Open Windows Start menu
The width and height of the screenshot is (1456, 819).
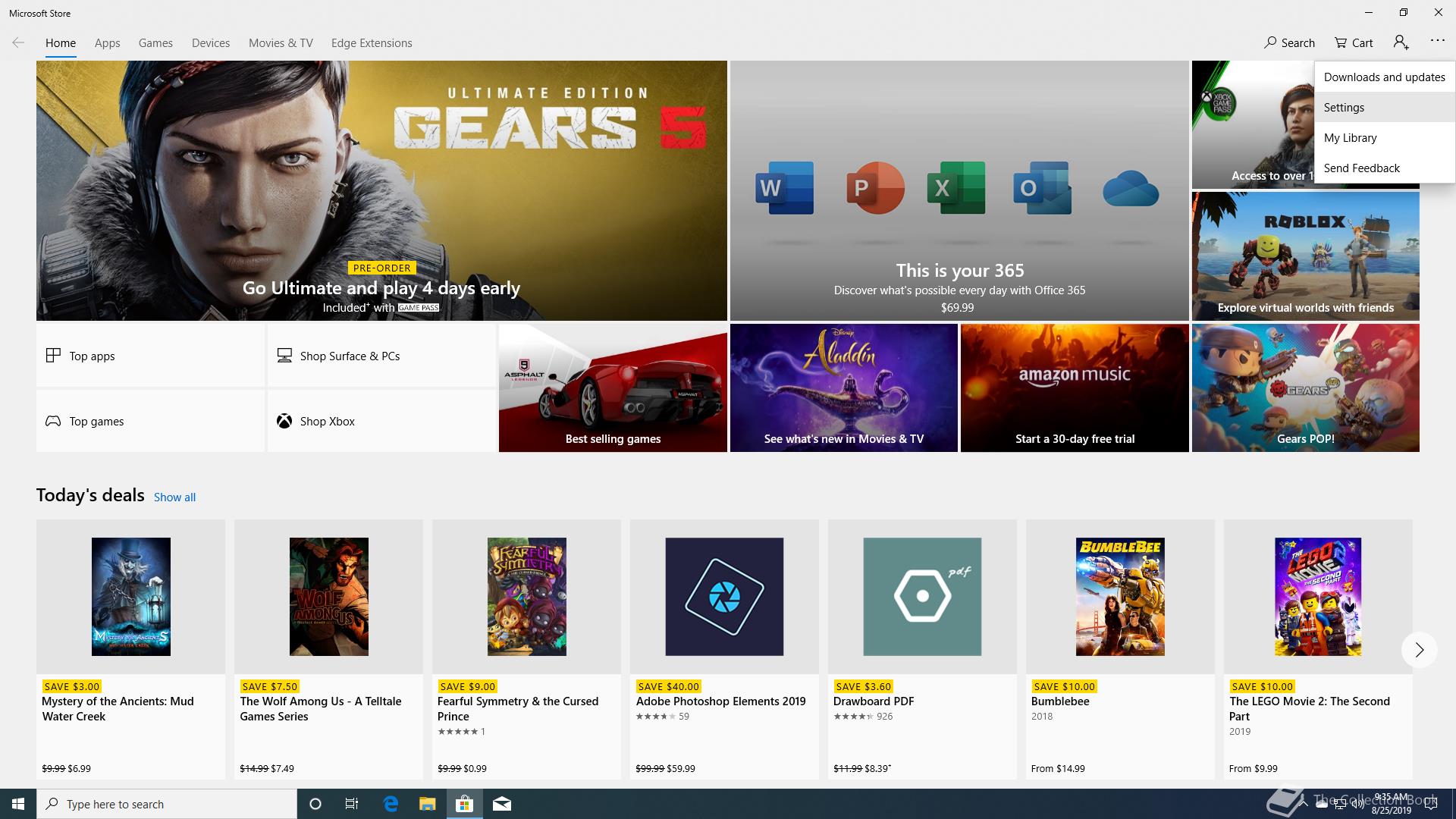pos(18,804)
